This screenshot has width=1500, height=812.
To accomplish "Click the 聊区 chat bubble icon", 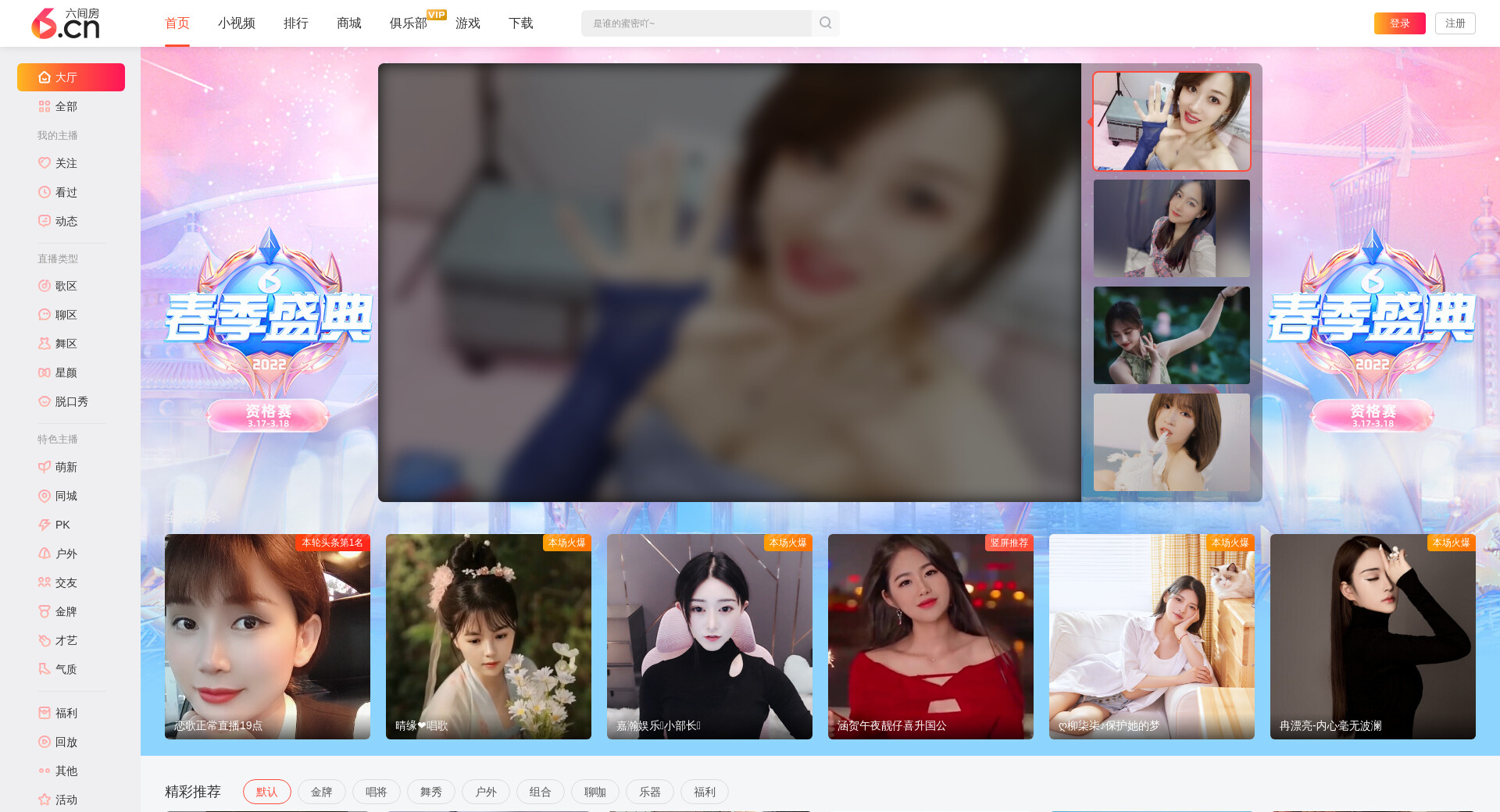I will [x=45, y=315].
